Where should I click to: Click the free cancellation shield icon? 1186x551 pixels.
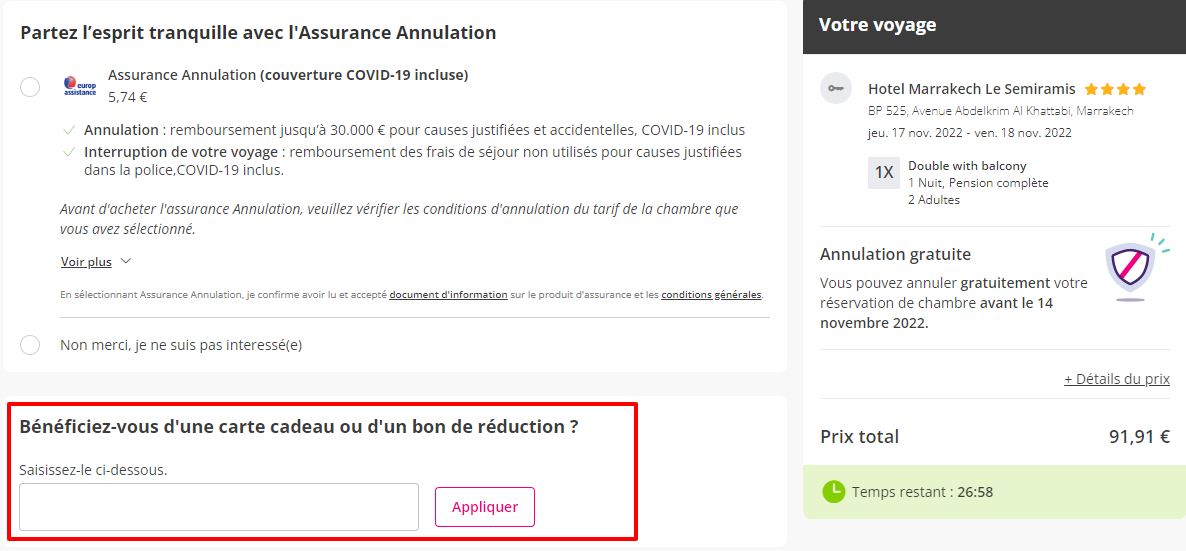[1130, 268]
